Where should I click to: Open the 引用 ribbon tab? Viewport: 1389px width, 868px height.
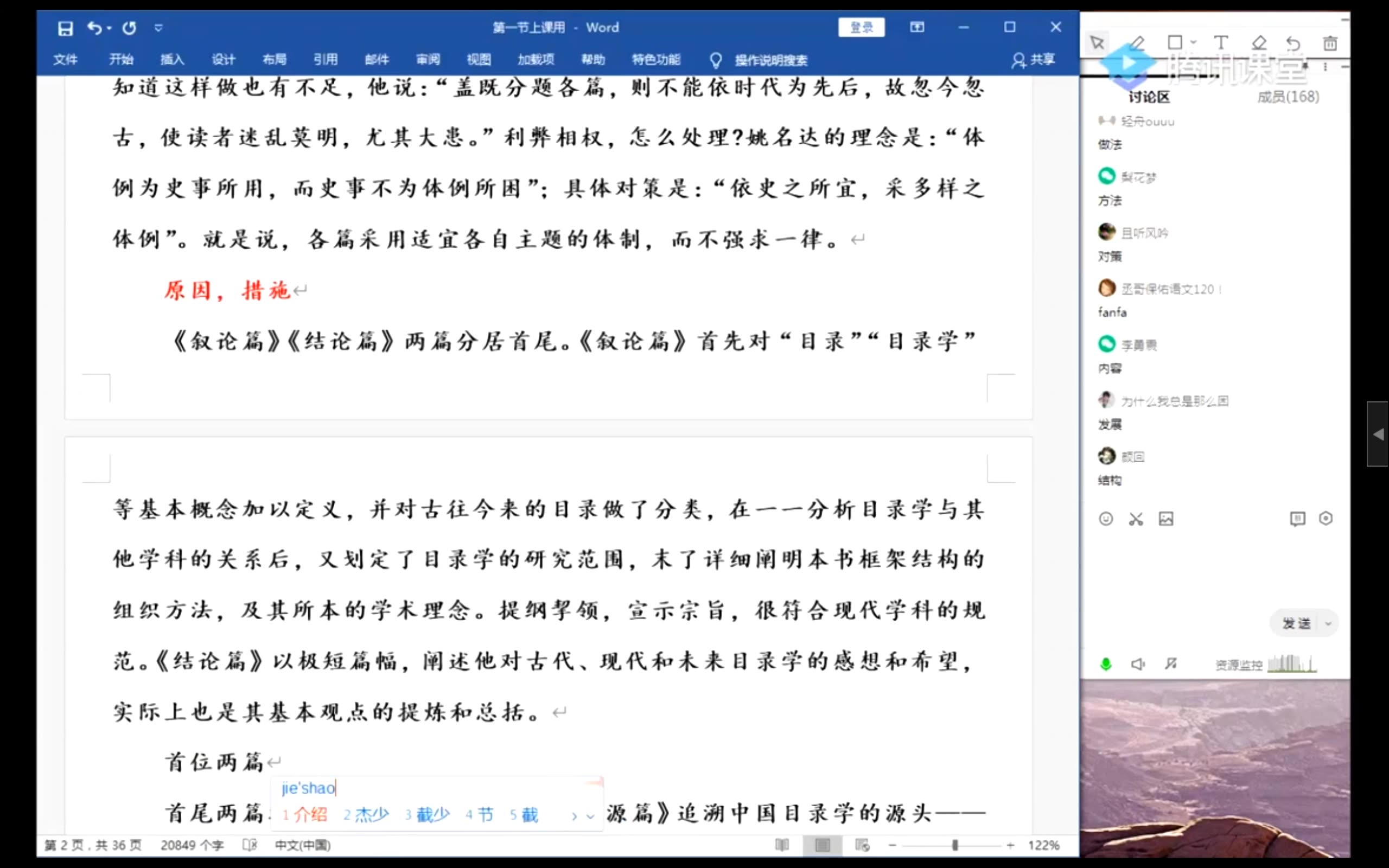[x=326, y=60]
